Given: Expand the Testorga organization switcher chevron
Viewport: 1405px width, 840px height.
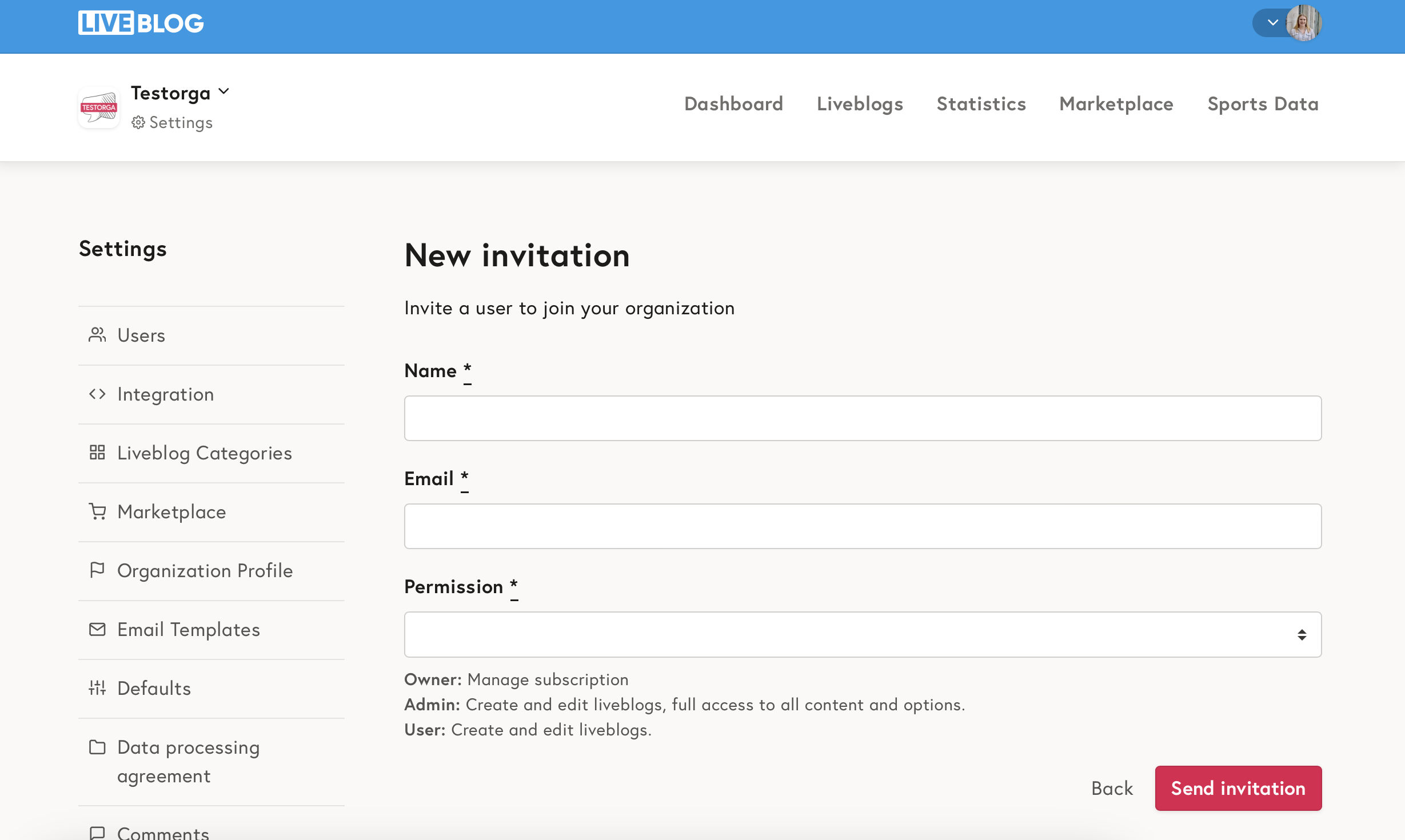Looking at the screenshot, I should (x=224, y=91).
